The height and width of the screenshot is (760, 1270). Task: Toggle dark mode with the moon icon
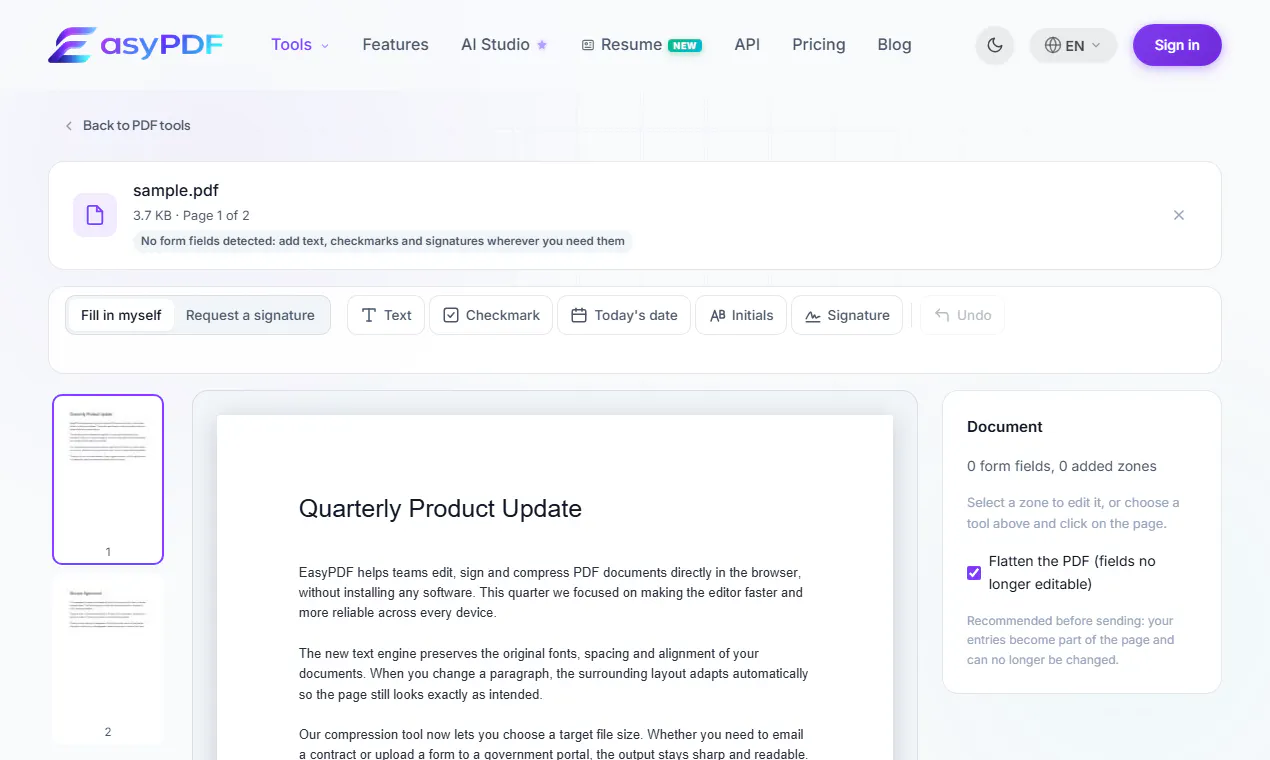[994, 45]
